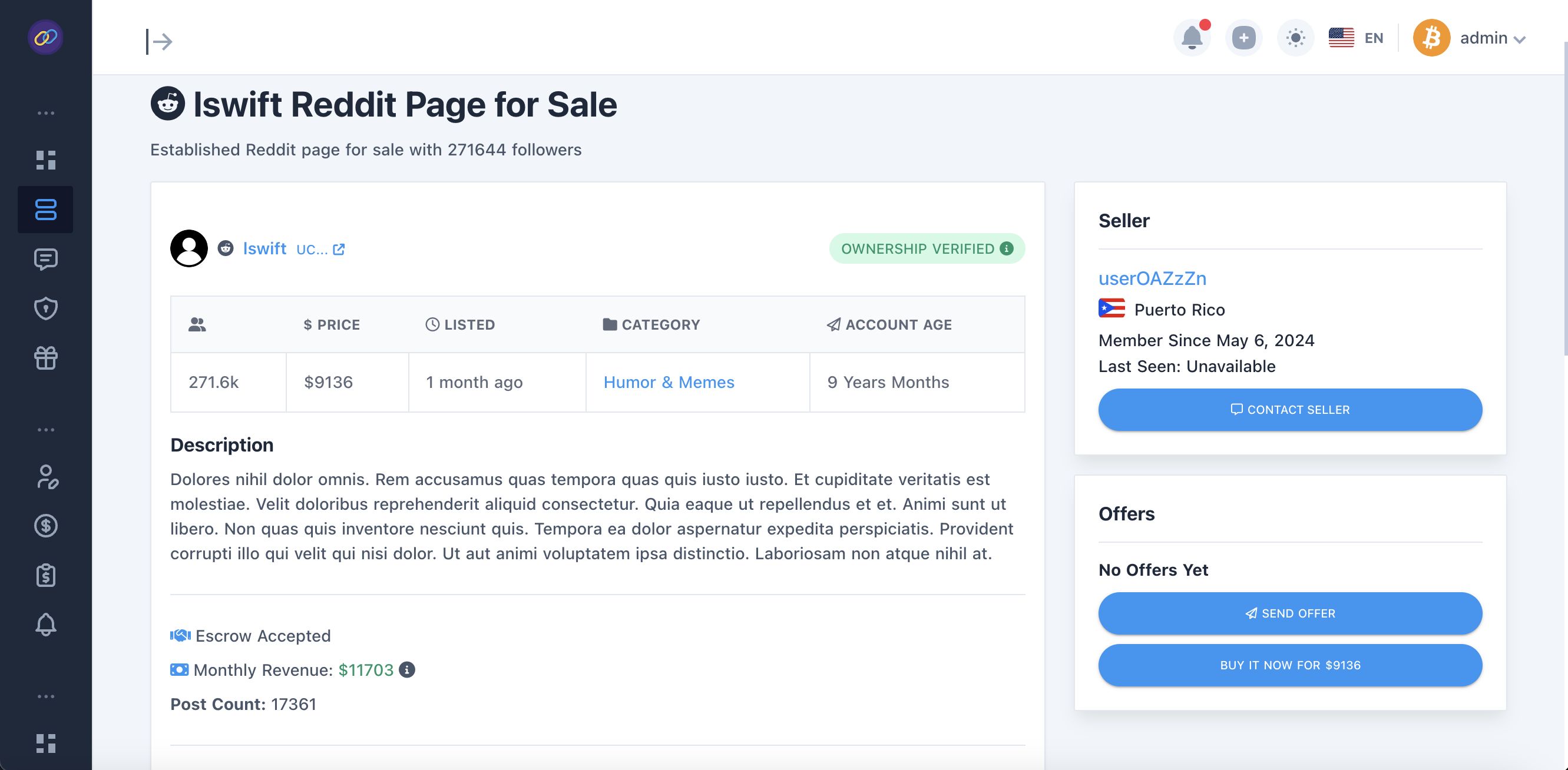This screenshot has height=770, width=1568.
Task: Open the dashboard grid icon in sidebar
Action: [x=46, y=160]
